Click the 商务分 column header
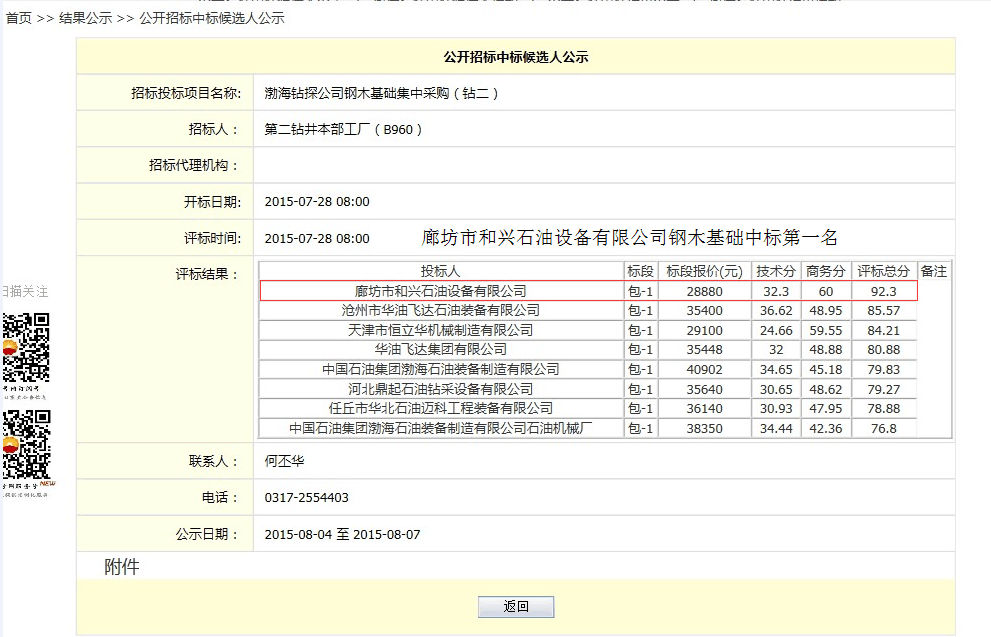Image resolution: width=991 pixels, height=637 pixels. click(826, 271)
